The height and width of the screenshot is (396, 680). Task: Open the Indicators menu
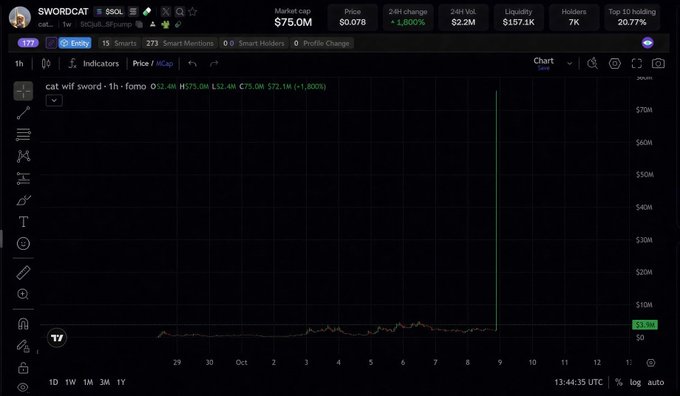click(x=94, y=64)
